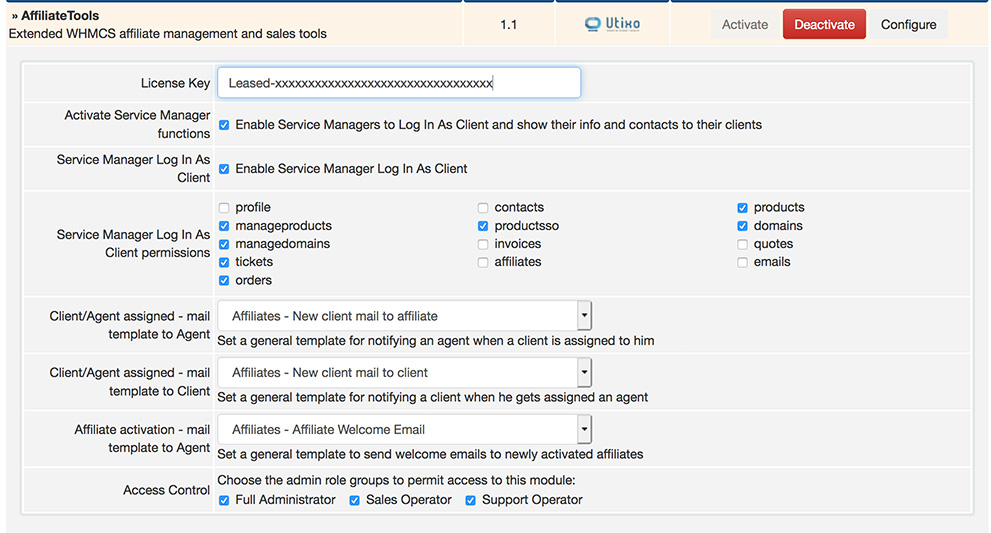Focus the License Key input field
991x533 pixels.
tap(399, 83)
